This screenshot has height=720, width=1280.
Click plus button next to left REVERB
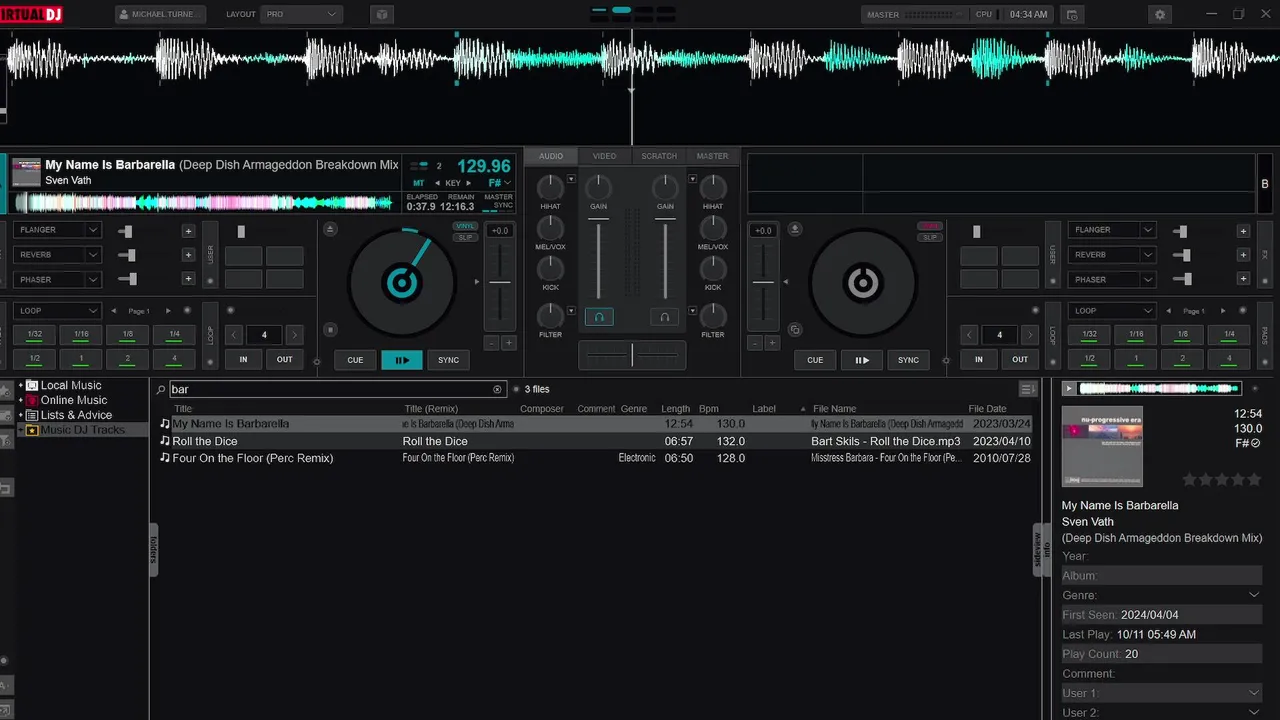(x=188, y=255)
